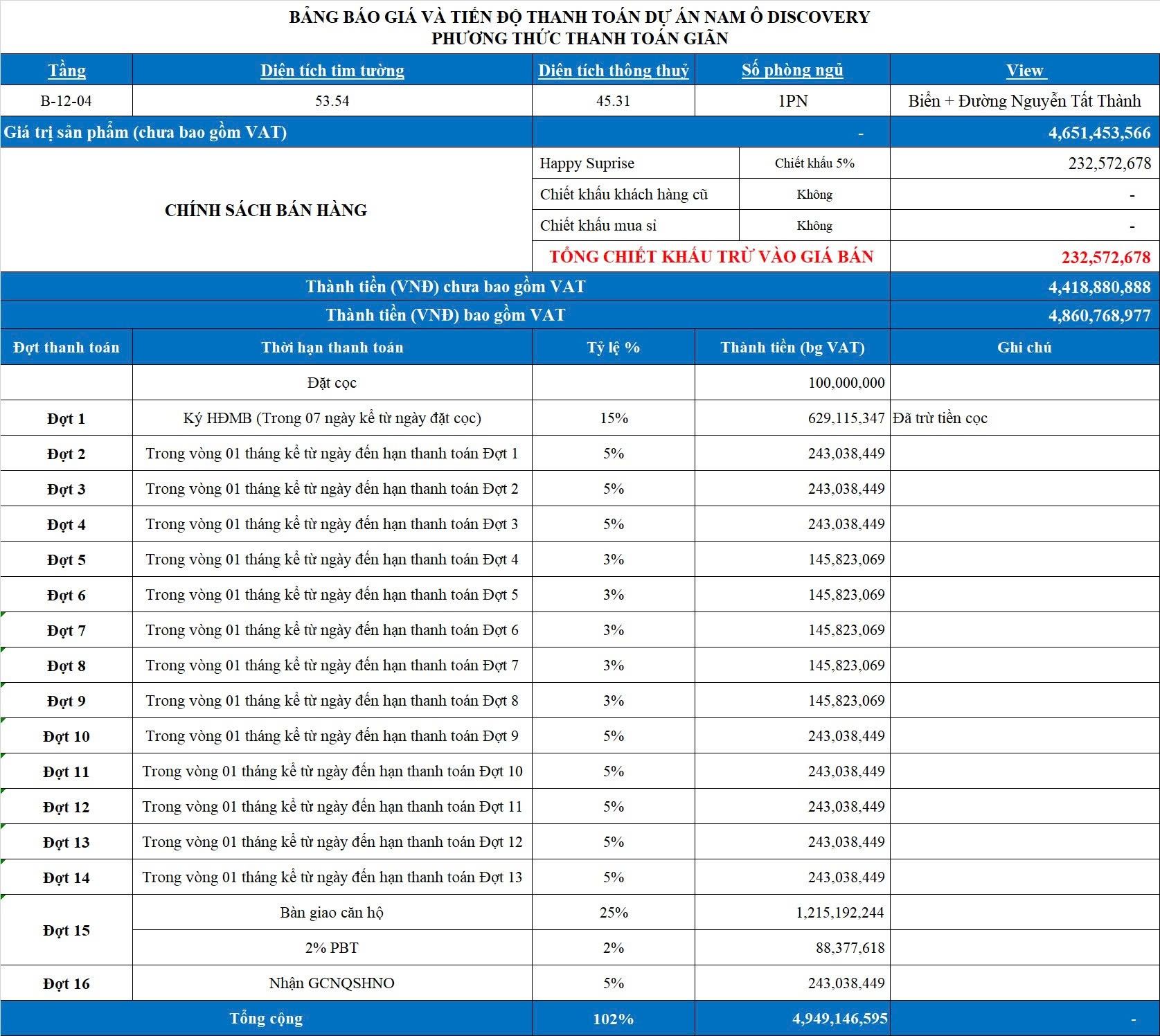The image size is (1160, 1036).
Task: Click 'Thành tiền (VNĐ) chưa bao gồm VAT' row
Action: point(445,287)
